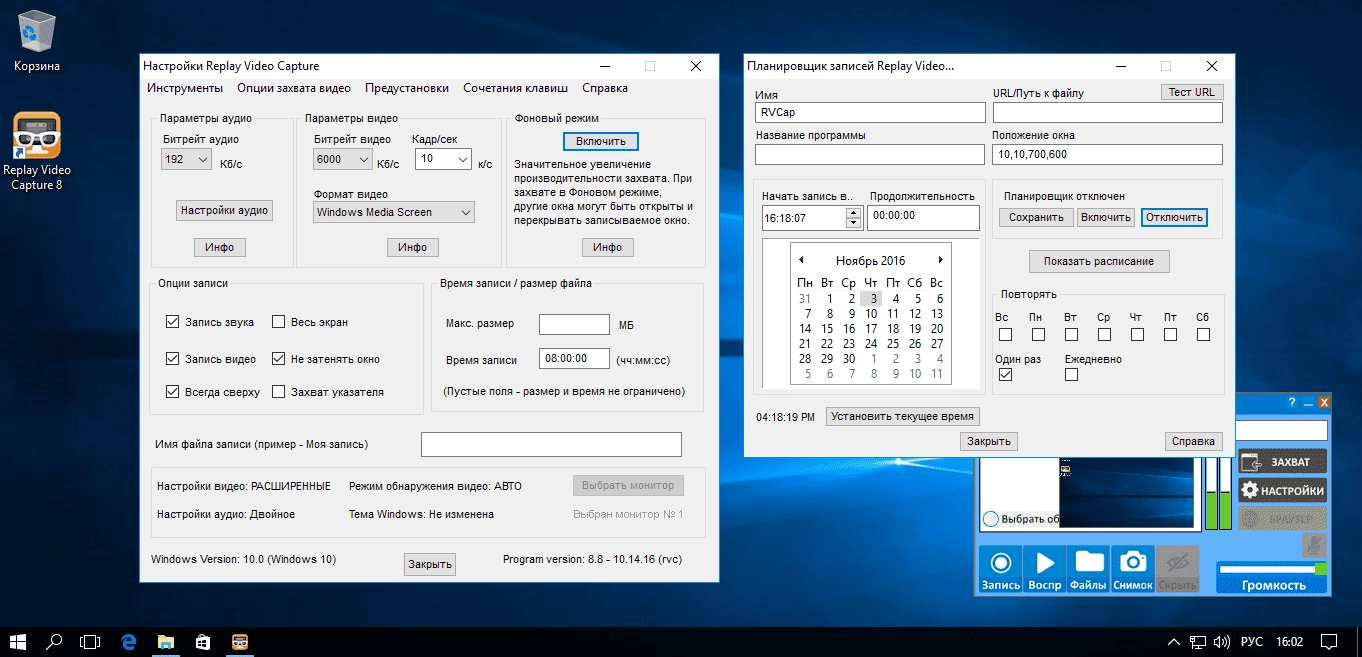The image size is (1362, 657).
Task: Select the Выбрать об... radio button
Action: (x=990, y=519)
